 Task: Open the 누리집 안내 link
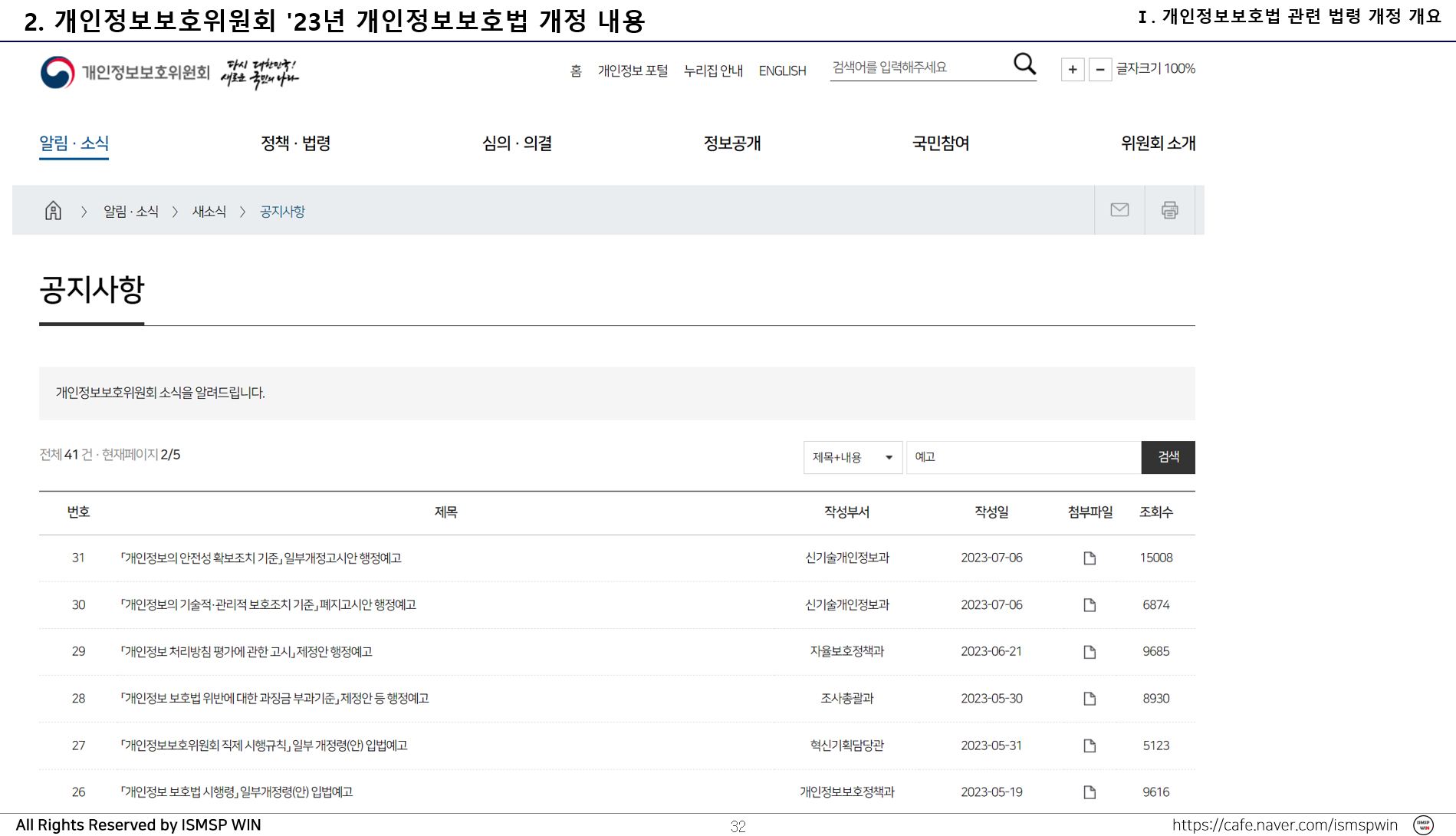click(x=713, y=71)
